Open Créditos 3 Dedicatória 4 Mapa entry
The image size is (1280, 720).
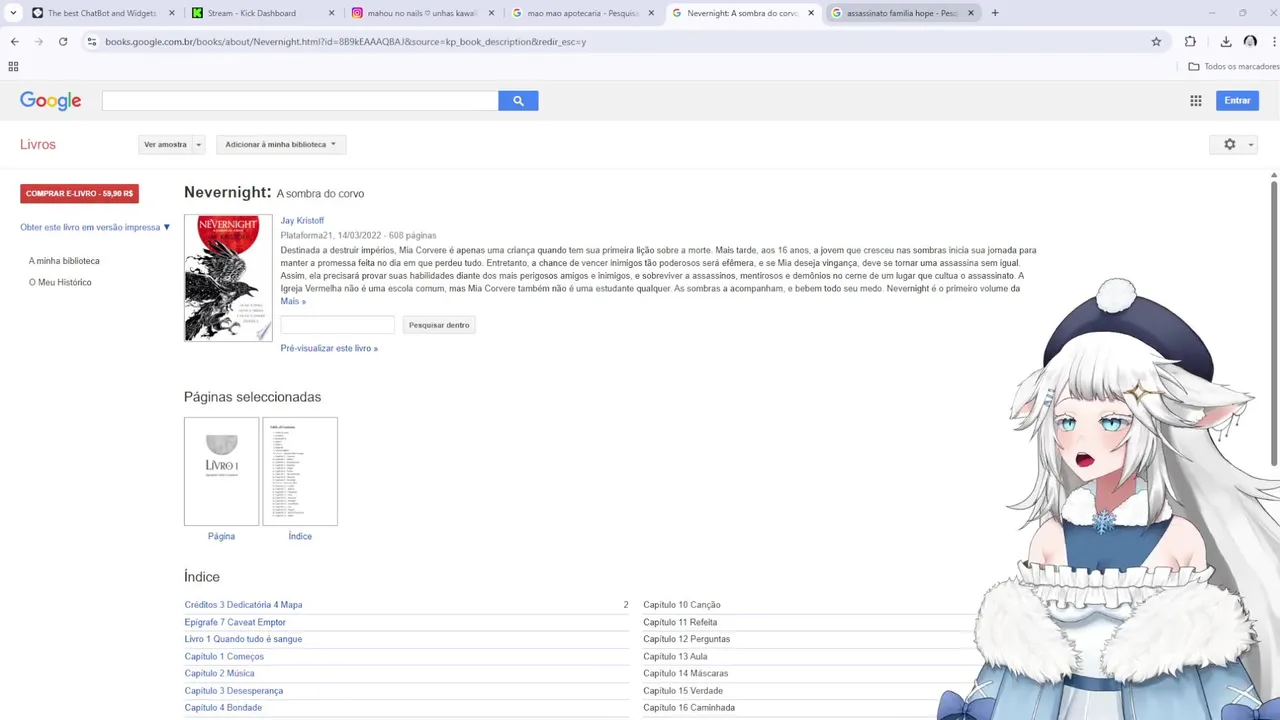pos(243,605)
